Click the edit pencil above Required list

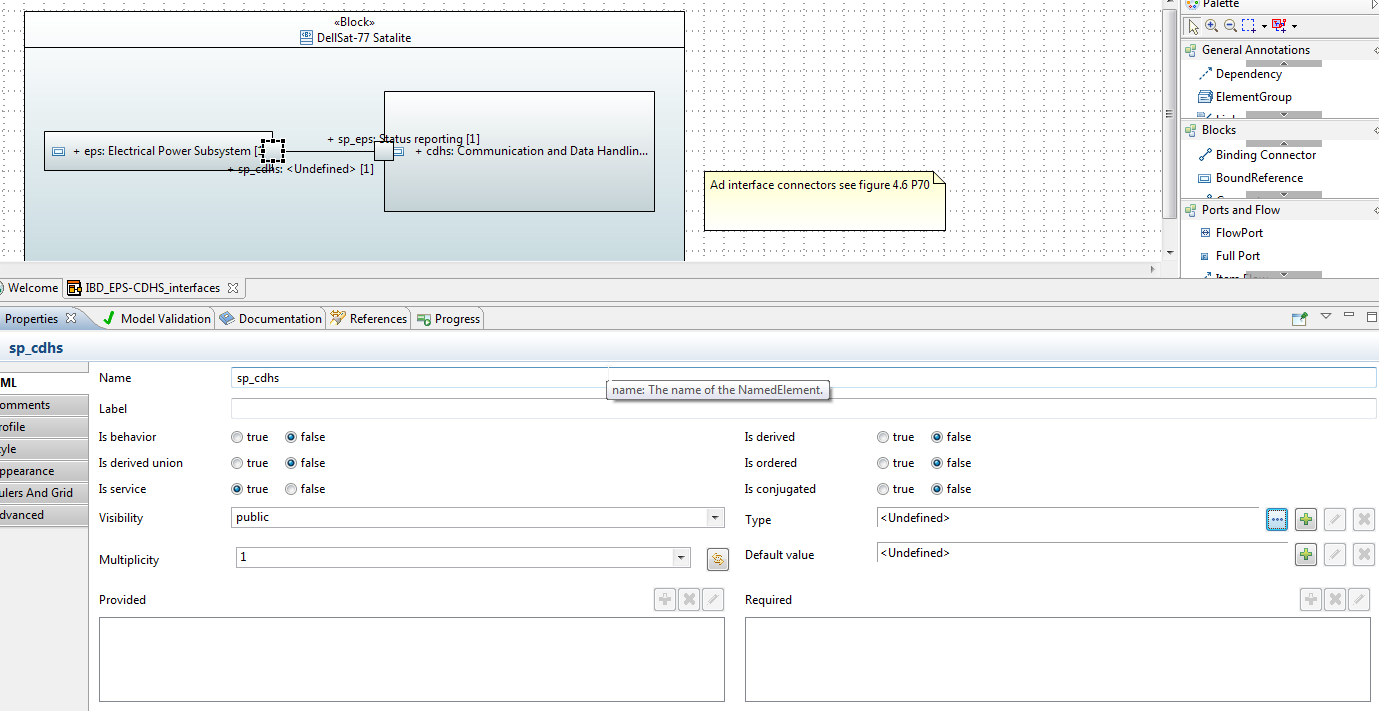coord(1359,600)
